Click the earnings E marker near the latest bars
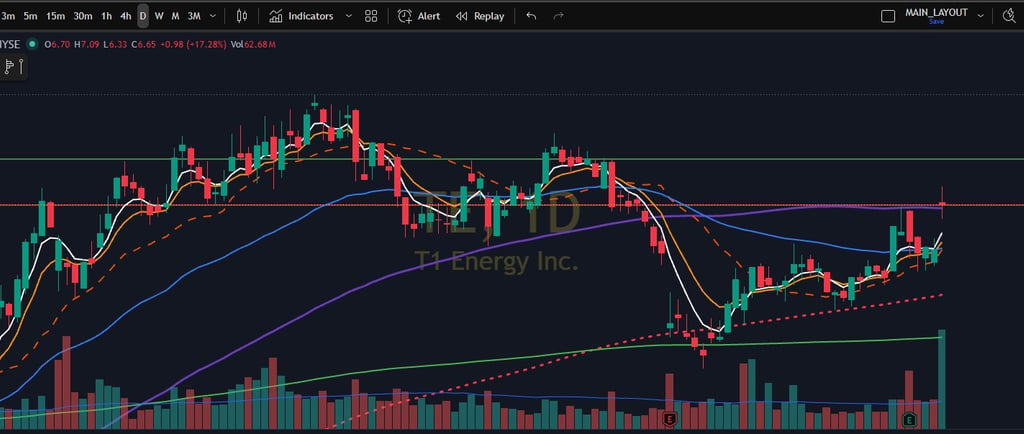 pyautogui.click(x=910, y=418)
